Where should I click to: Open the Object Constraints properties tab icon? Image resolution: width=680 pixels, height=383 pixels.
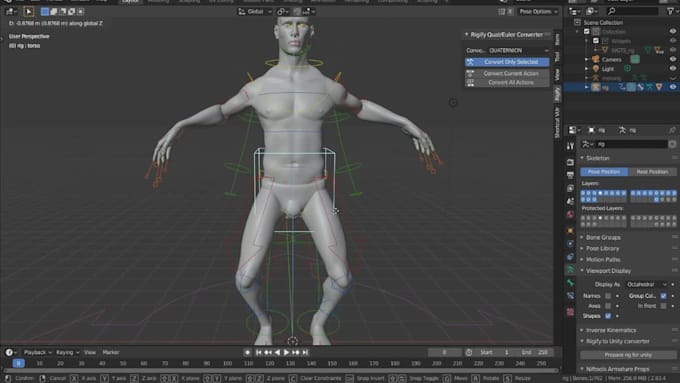(x=570, y=257)
